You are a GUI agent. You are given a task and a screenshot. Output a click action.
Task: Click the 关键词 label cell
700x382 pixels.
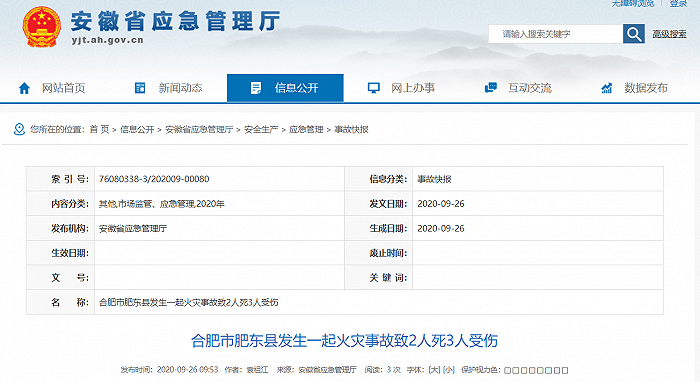tap(379, 278)
